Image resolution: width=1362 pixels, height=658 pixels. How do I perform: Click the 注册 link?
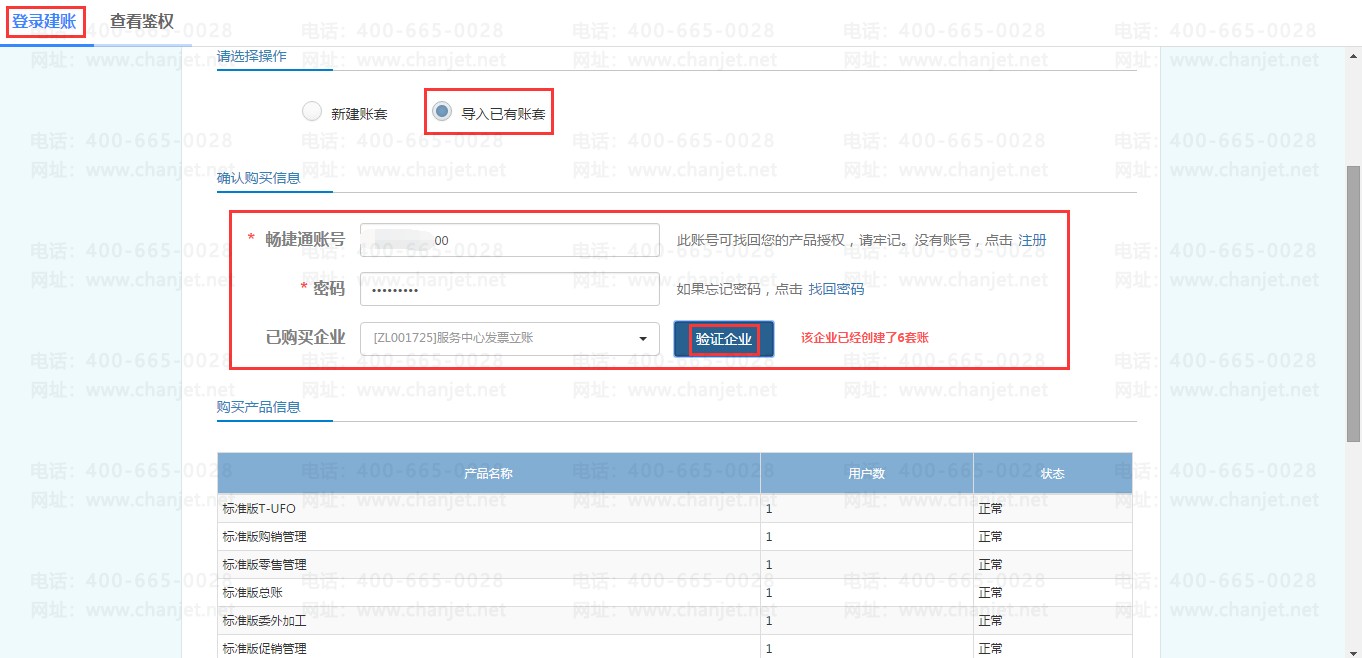pyautogui.click(x=1032, y=240)
